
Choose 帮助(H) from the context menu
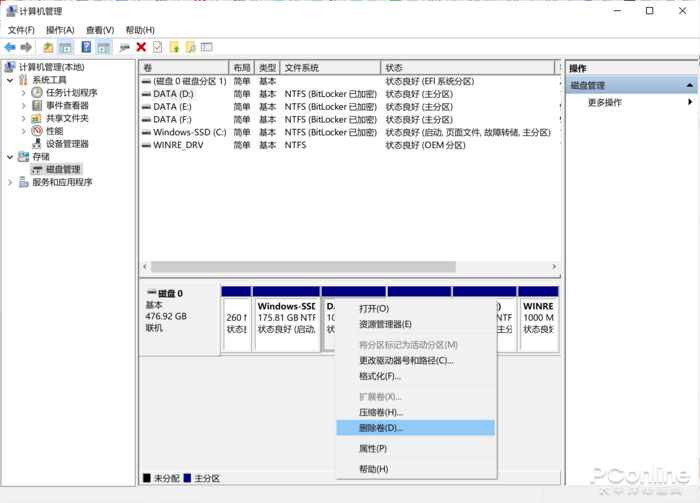coord(416,469)
